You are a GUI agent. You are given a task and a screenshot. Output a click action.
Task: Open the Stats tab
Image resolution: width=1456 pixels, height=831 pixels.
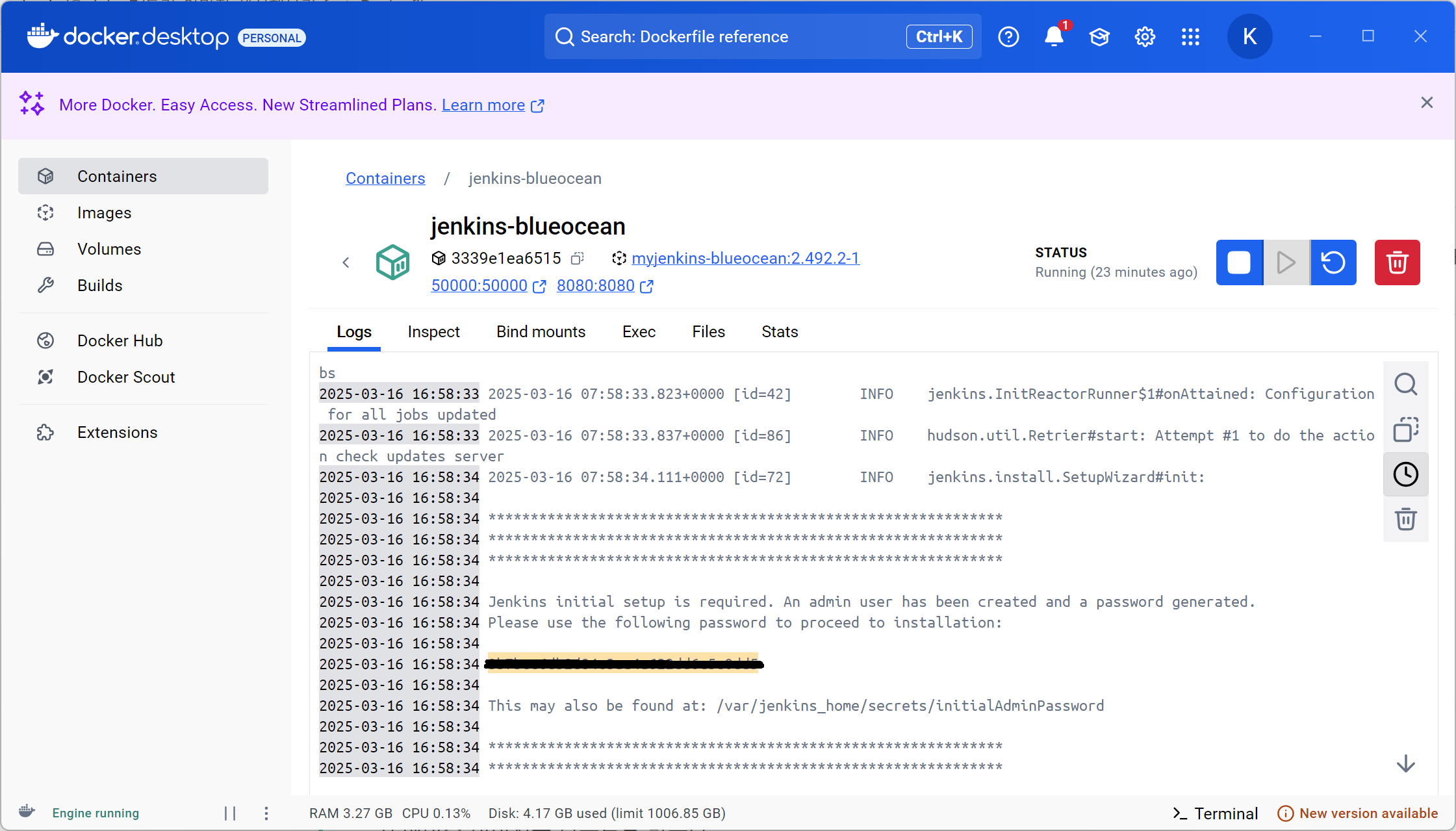click(780, 332)
